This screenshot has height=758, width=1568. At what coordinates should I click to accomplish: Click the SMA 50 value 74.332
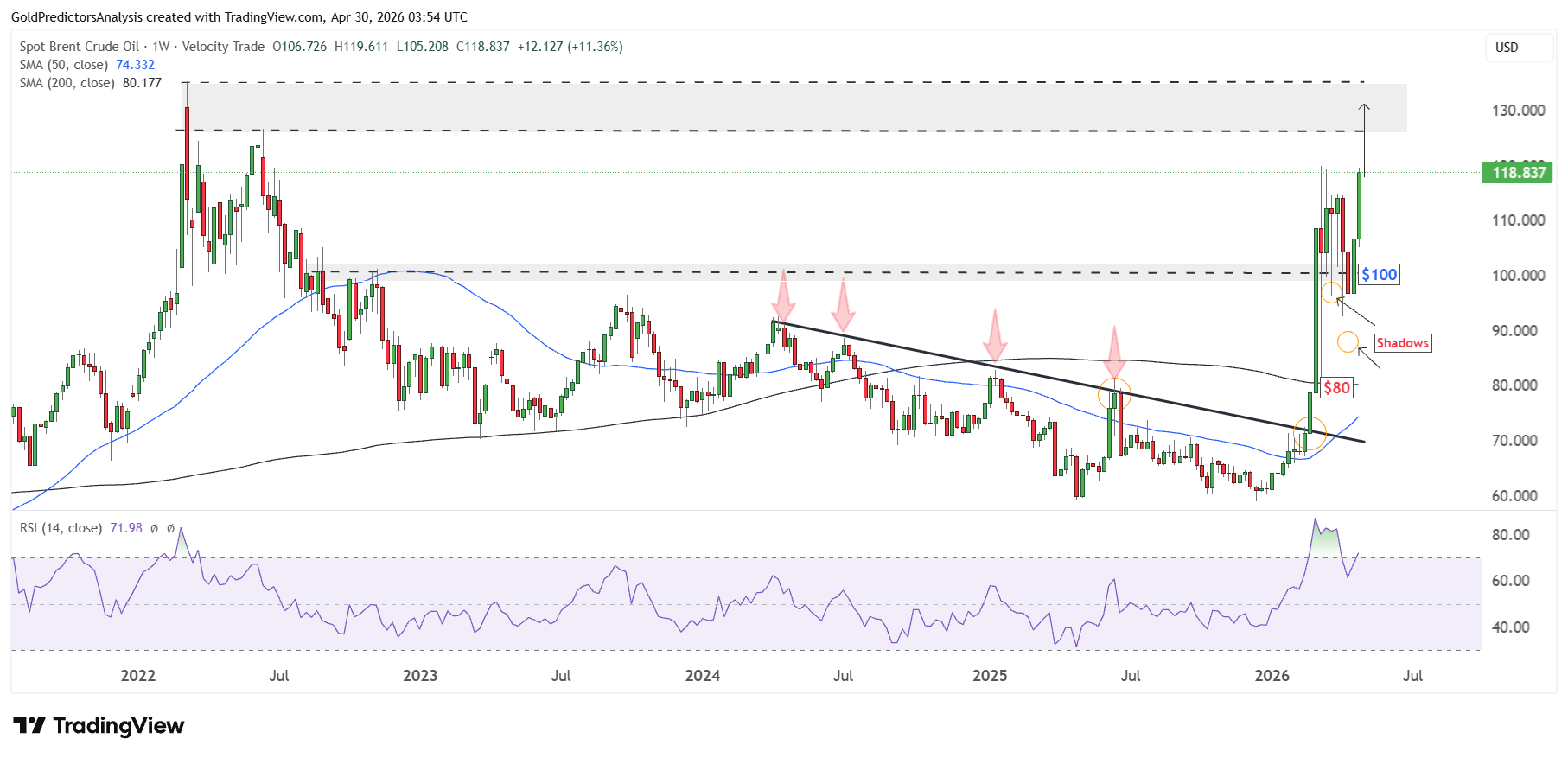coord(136,65)
